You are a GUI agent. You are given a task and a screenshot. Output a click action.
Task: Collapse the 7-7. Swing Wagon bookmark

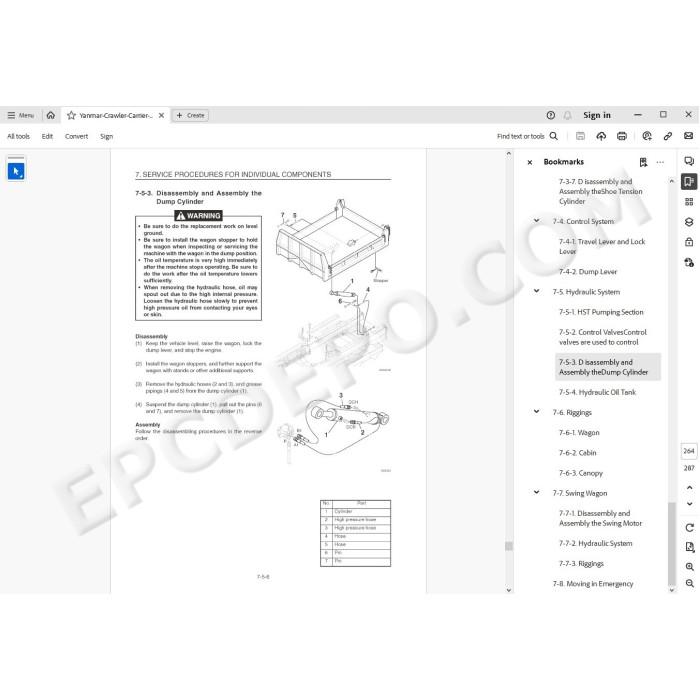(537, 492)
